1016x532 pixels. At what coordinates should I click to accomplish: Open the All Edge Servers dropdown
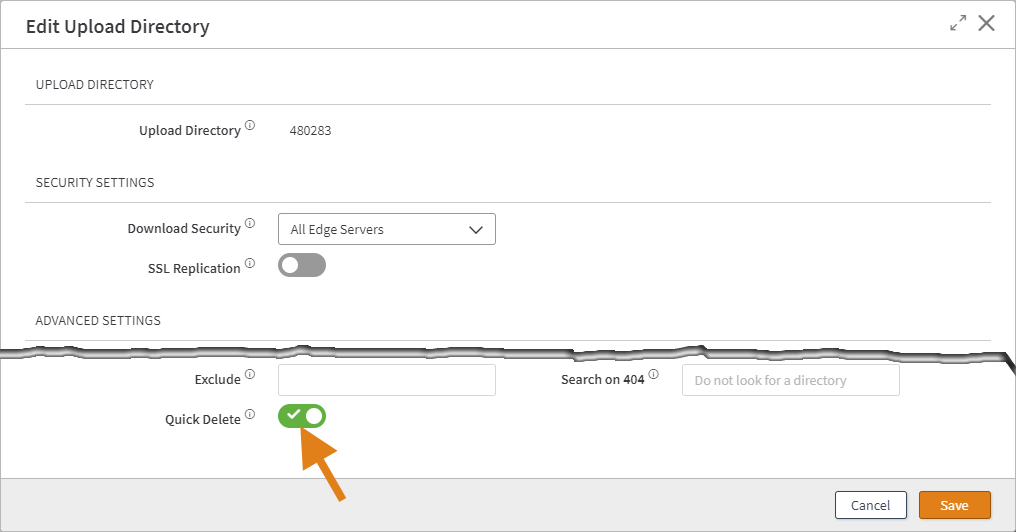pyautogui.click(x=386, y=229)
